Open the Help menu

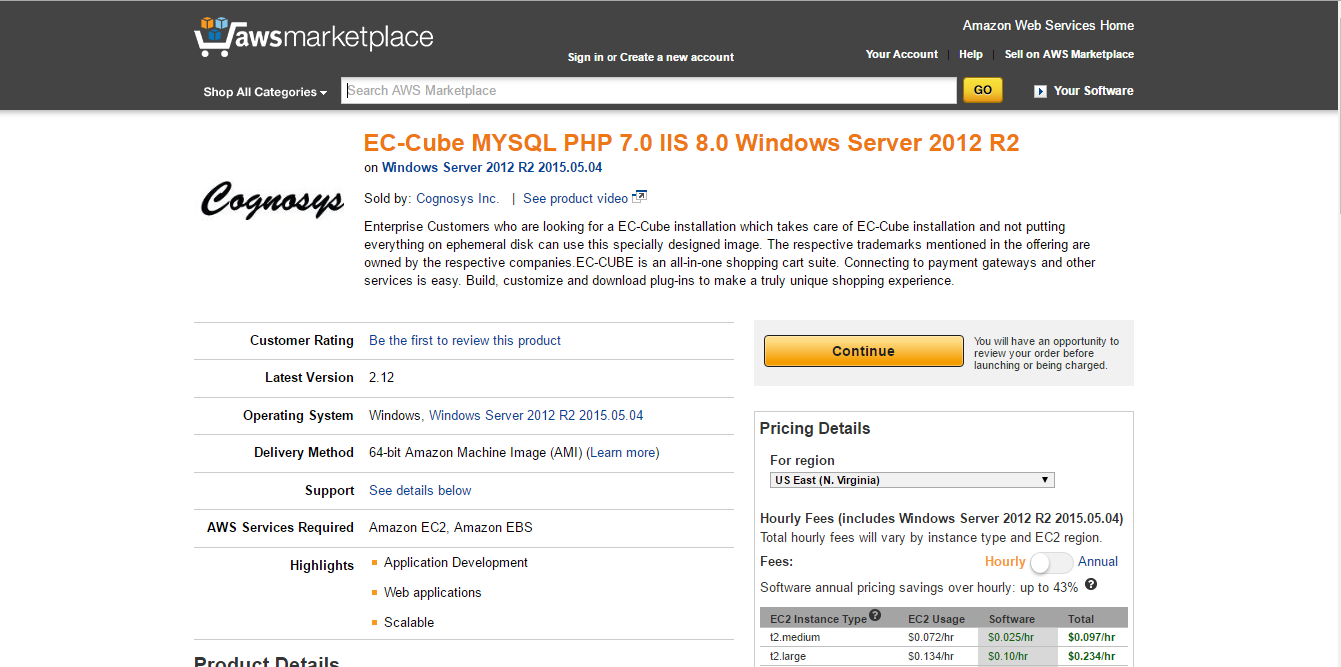click(x=970, y=53)
